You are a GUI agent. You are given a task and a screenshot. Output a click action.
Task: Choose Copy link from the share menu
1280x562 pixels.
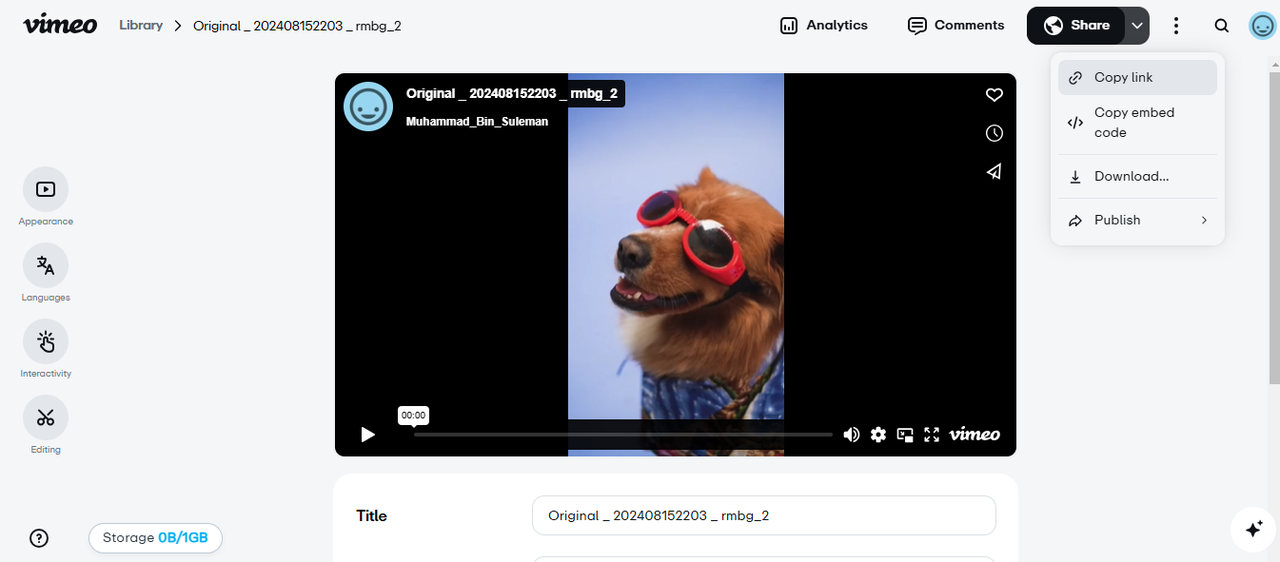tap(1138, 77)
